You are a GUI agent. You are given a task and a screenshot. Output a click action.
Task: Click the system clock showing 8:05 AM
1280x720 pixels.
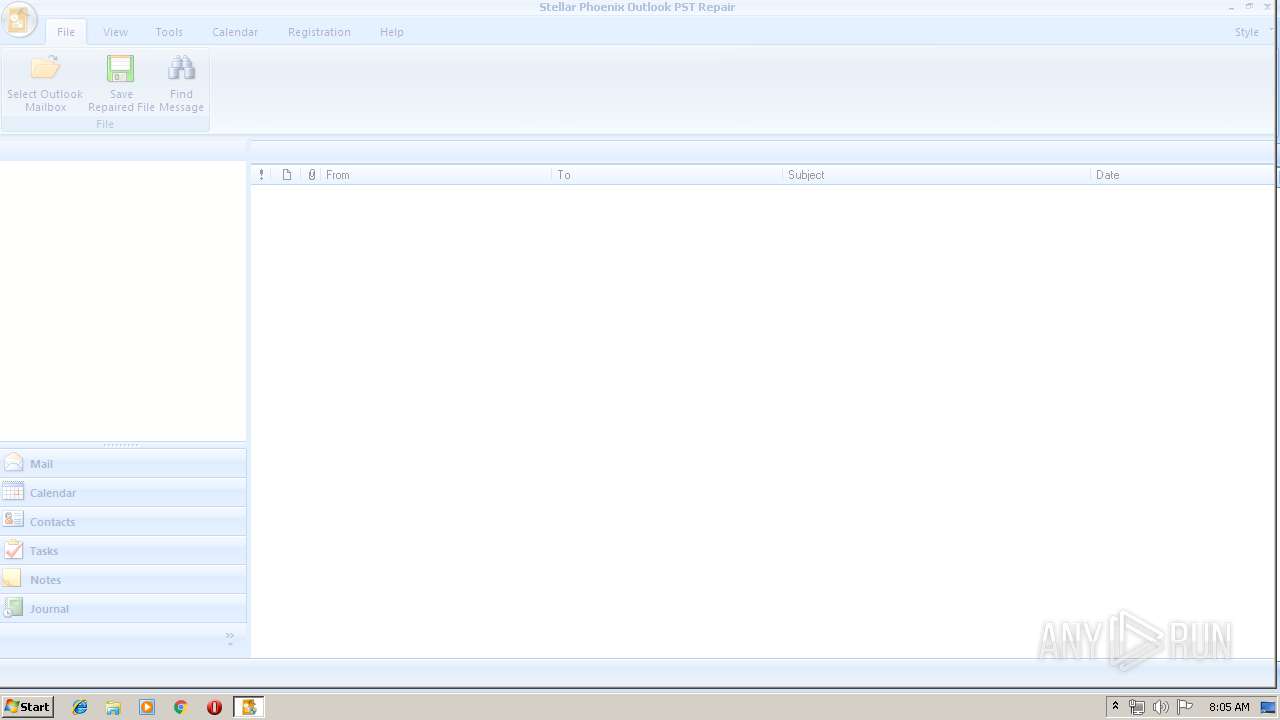point(1229,707)
